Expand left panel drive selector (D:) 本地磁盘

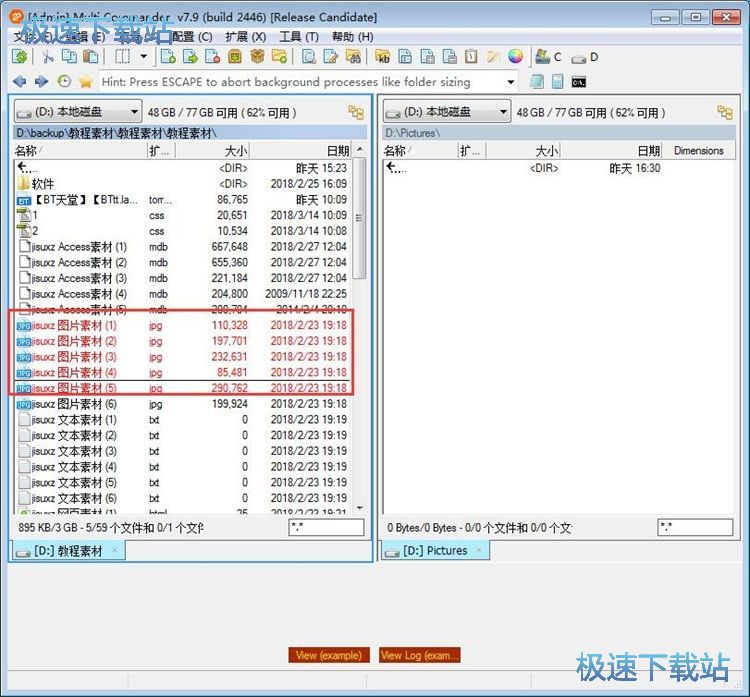[78, 112]
